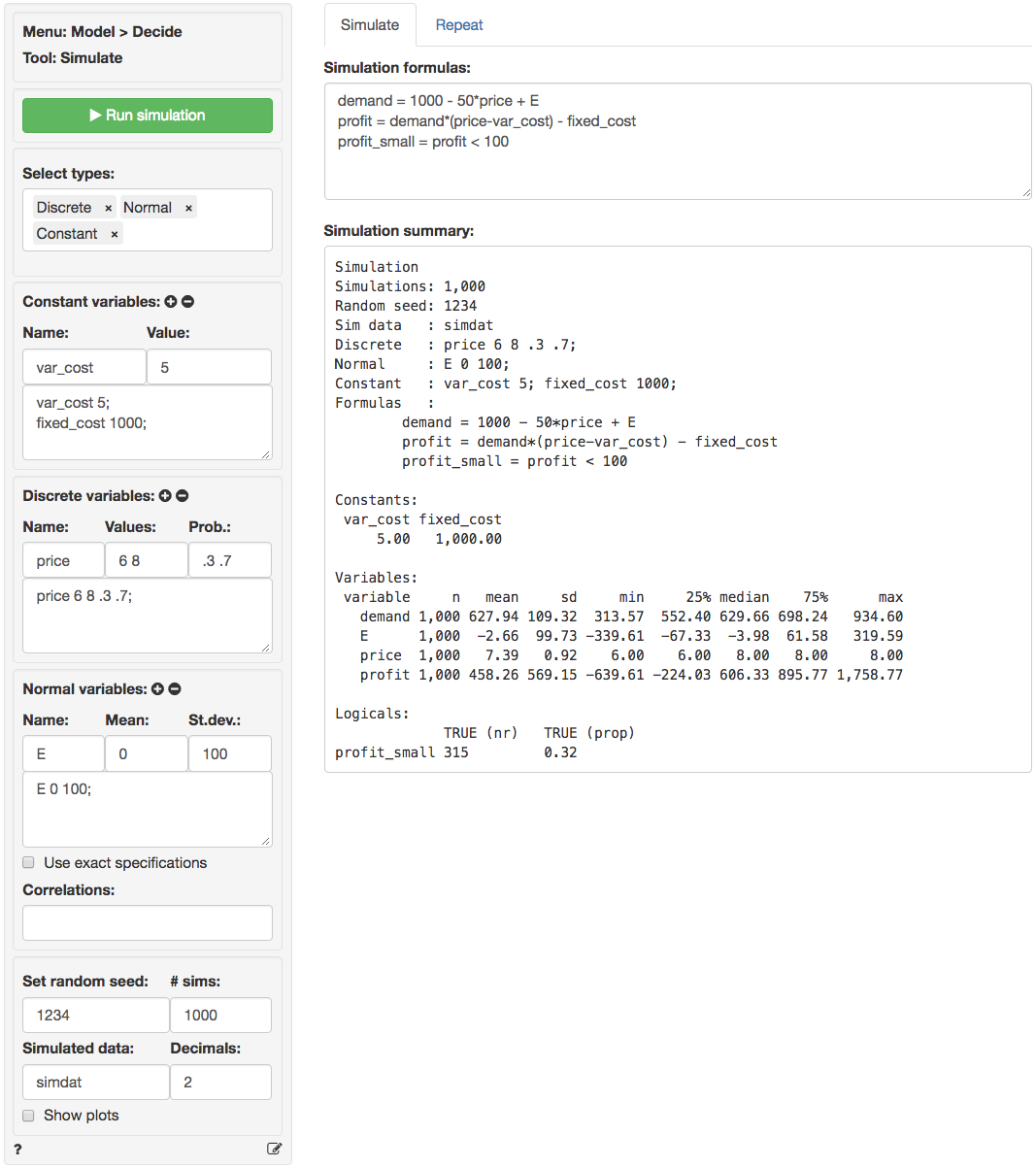Remove the Discrete type tag
Screen dimensions: 1036x1168
109,208
